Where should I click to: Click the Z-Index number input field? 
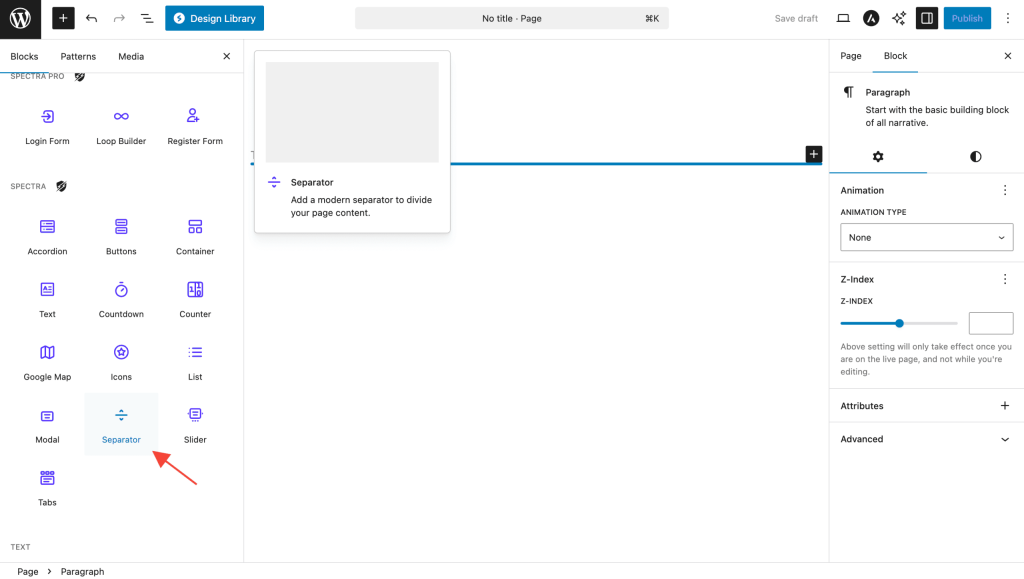pyautogui.click(x=990, y=323)
